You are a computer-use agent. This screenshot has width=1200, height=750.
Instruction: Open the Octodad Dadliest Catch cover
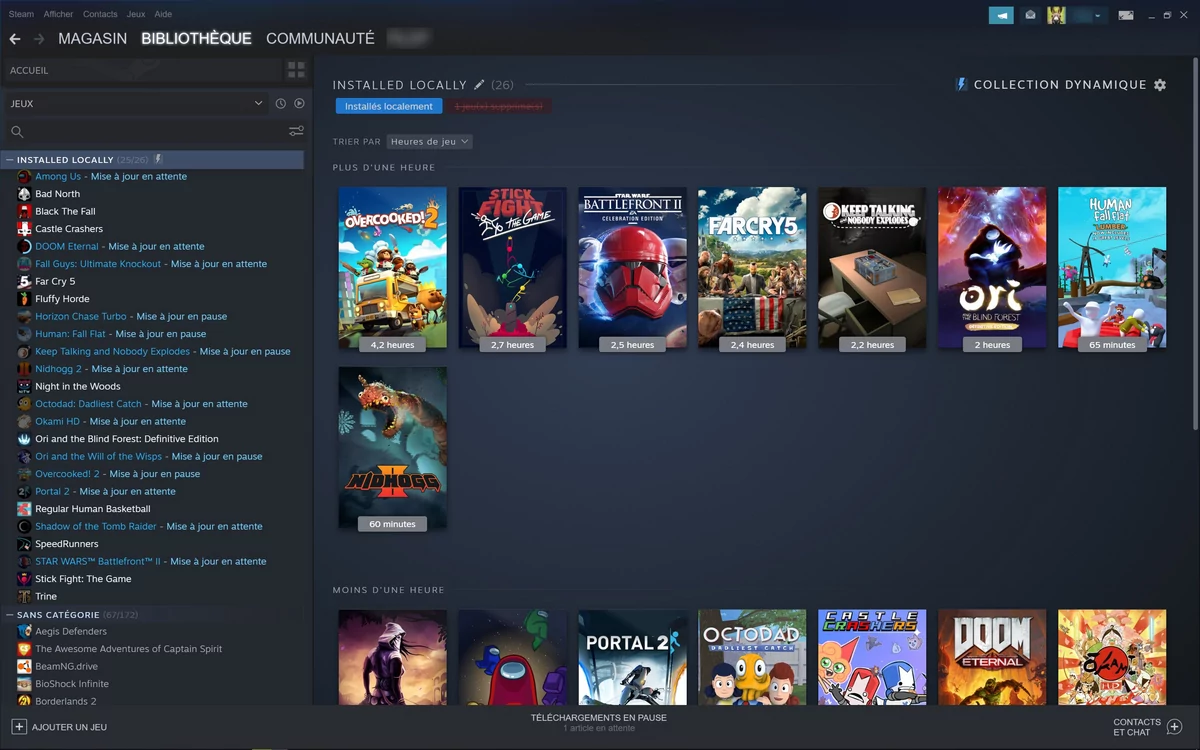click(752, 657)
